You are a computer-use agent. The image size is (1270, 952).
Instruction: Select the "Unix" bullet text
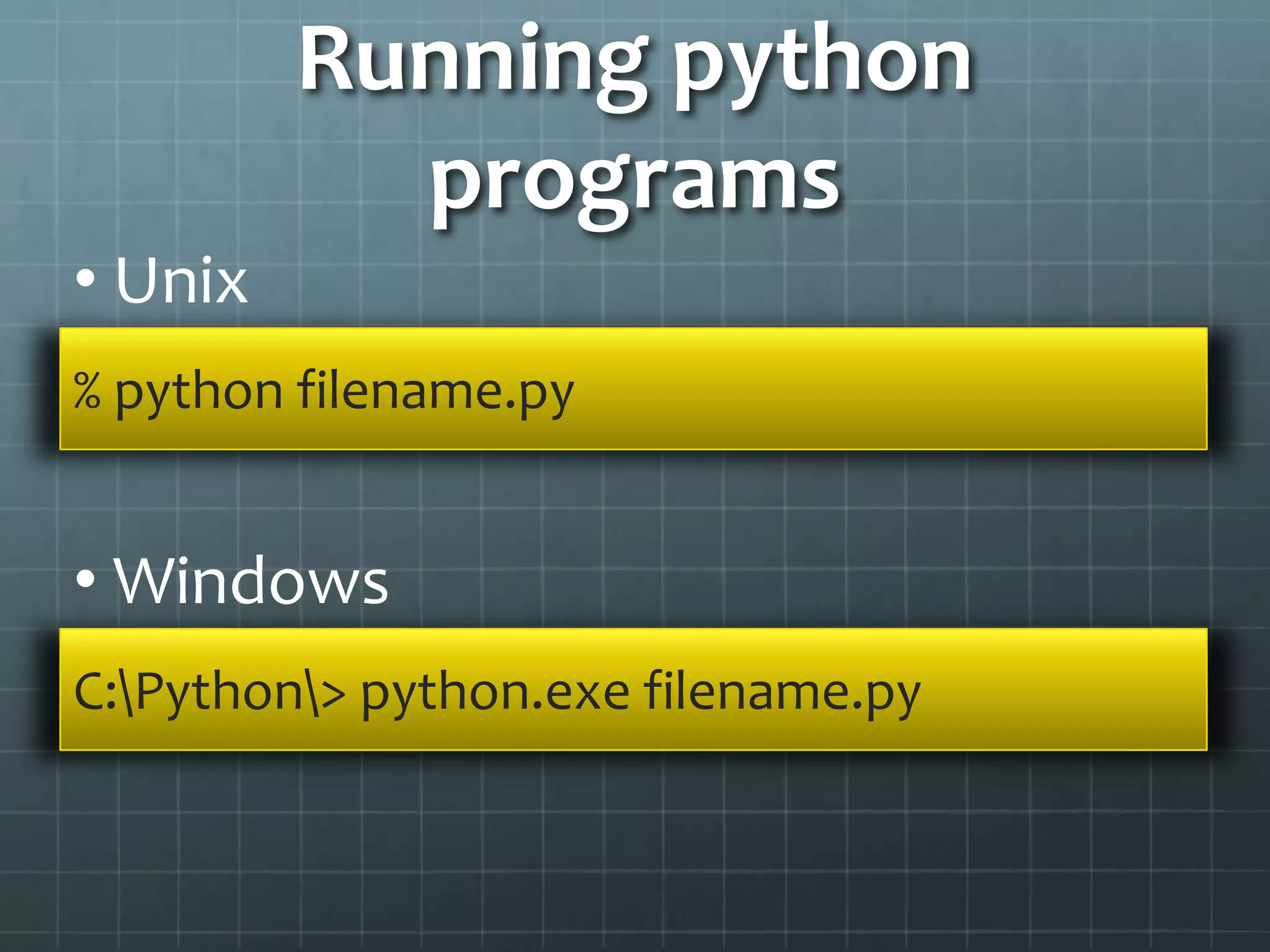point(181,281)
